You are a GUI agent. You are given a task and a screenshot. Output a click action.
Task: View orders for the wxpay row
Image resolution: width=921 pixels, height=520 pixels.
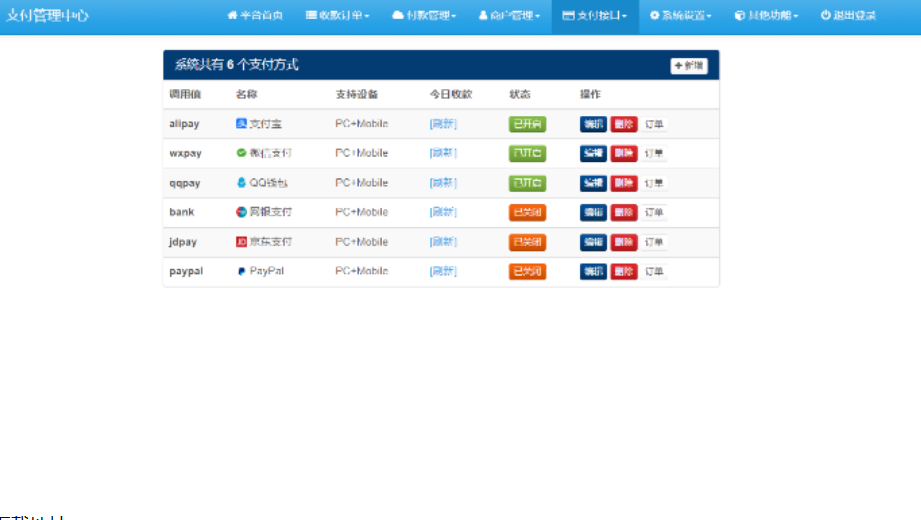coord(654,153)
